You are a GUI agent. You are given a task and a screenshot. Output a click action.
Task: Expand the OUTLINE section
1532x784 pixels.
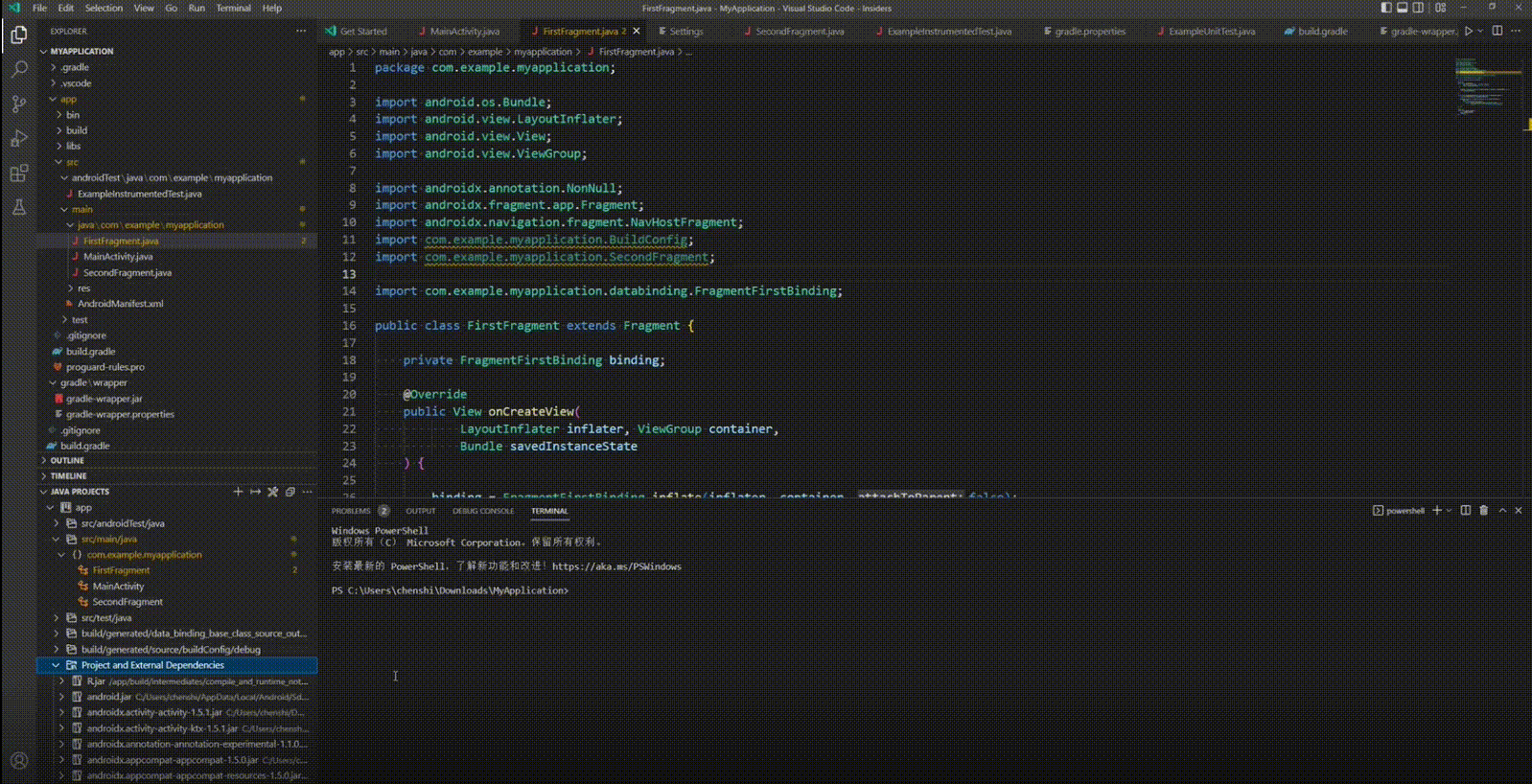point(67,460)
